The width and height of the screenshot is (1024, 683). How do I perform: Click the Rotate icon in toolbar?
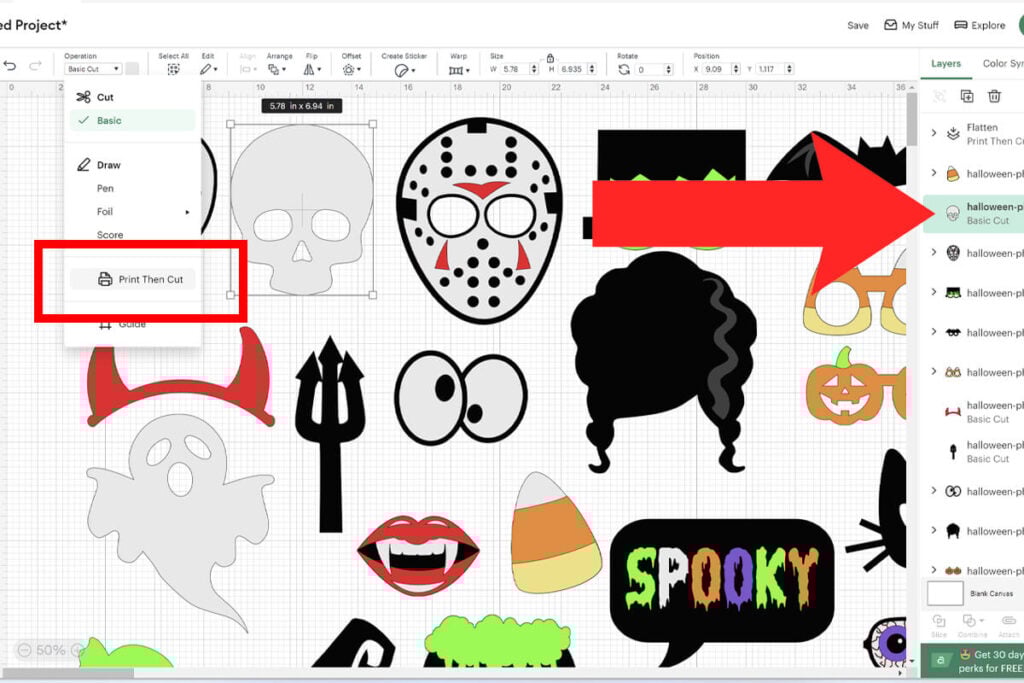(x=624, y=70)
